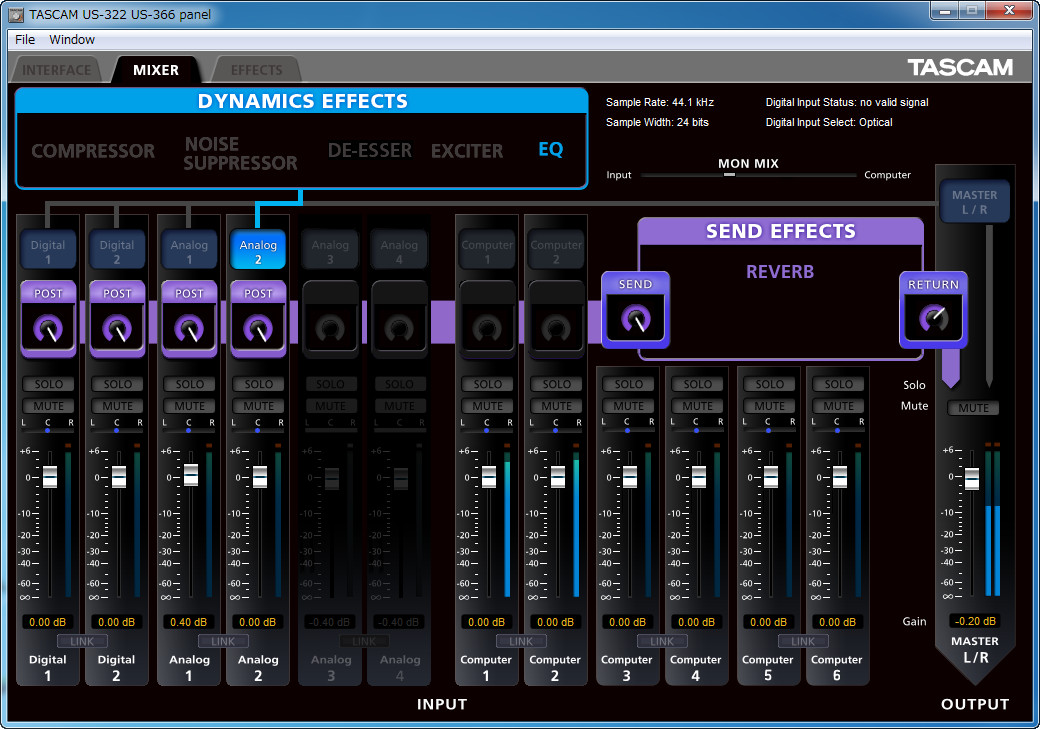This screenshot has width=1040, height=729.
Task: Click the Analog 2 send knob
Action: pyautogui.click(x=258, y=328)
